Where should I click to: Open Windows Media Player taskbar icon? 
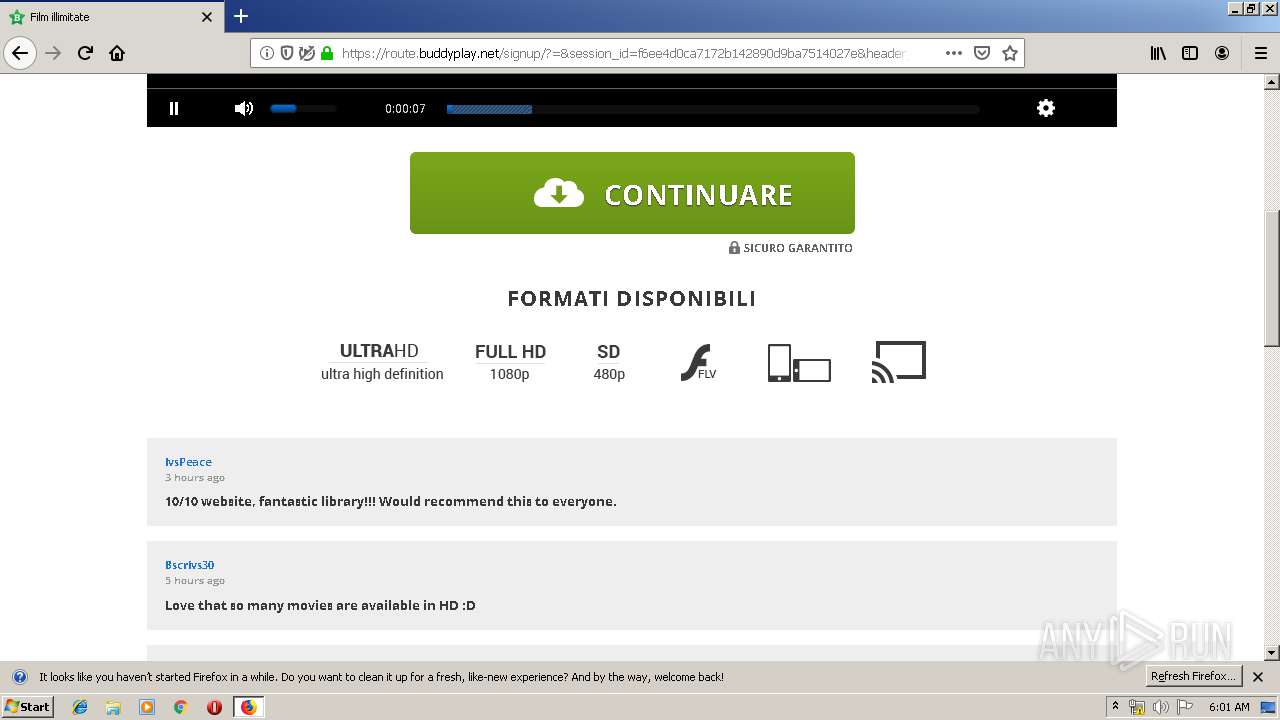point(147,707)
